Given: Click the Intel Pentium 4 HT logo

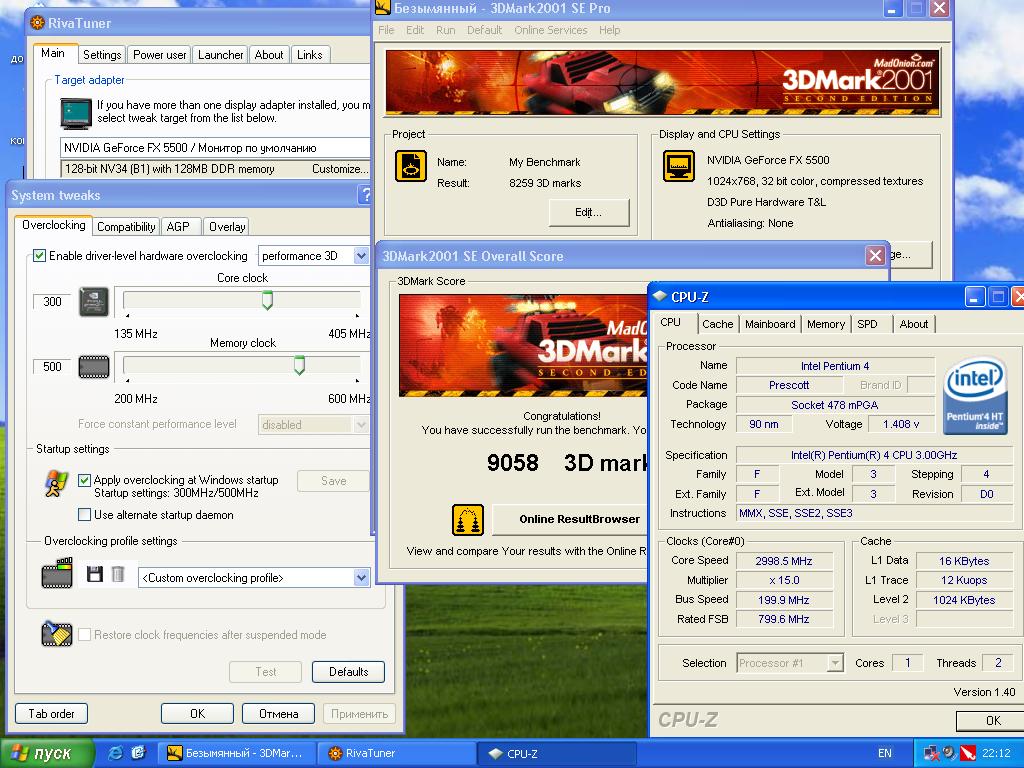Looking at the screenshot, I should tap(975, 395).
